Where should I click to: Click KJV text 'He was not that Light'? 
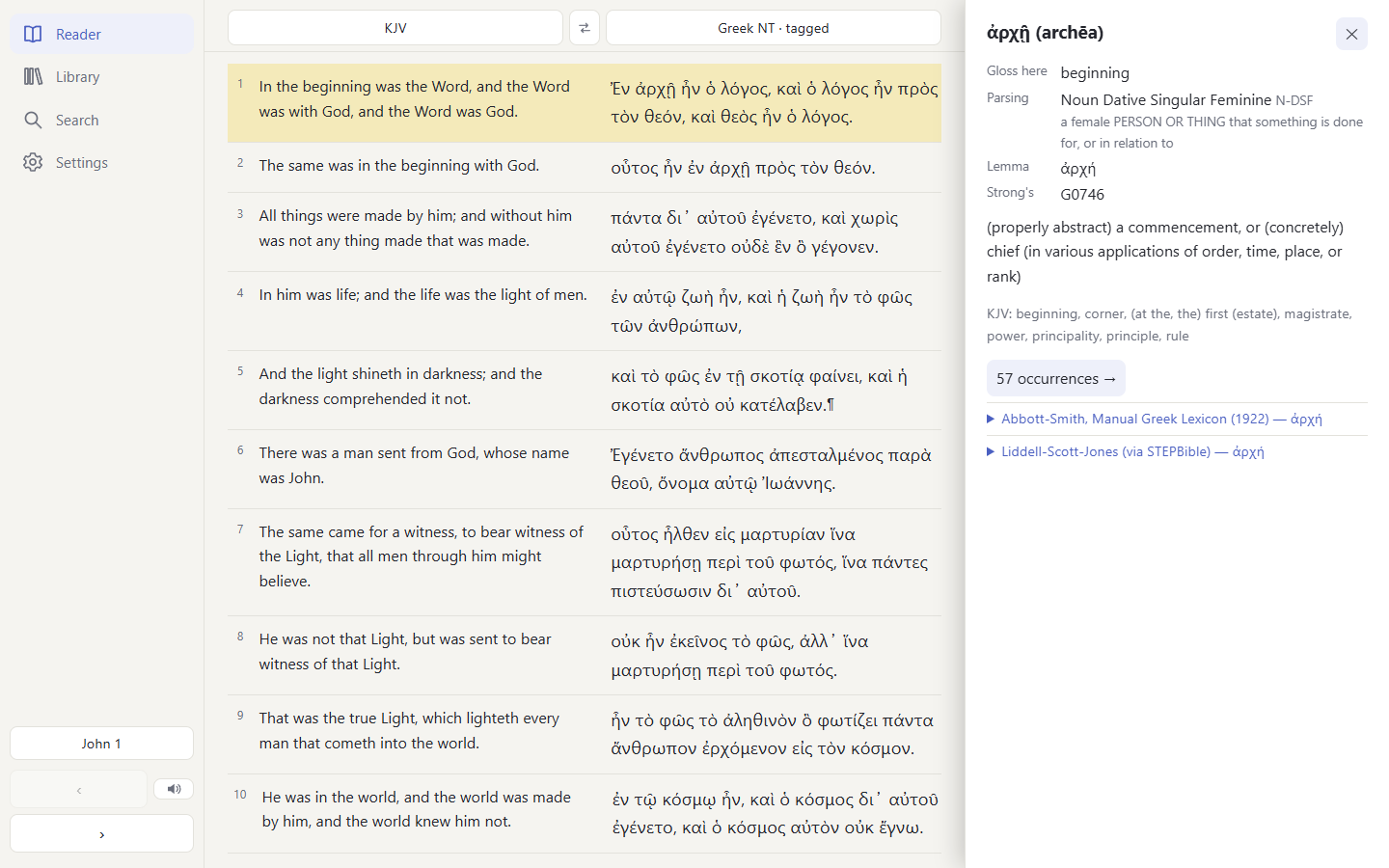(333, 639)
